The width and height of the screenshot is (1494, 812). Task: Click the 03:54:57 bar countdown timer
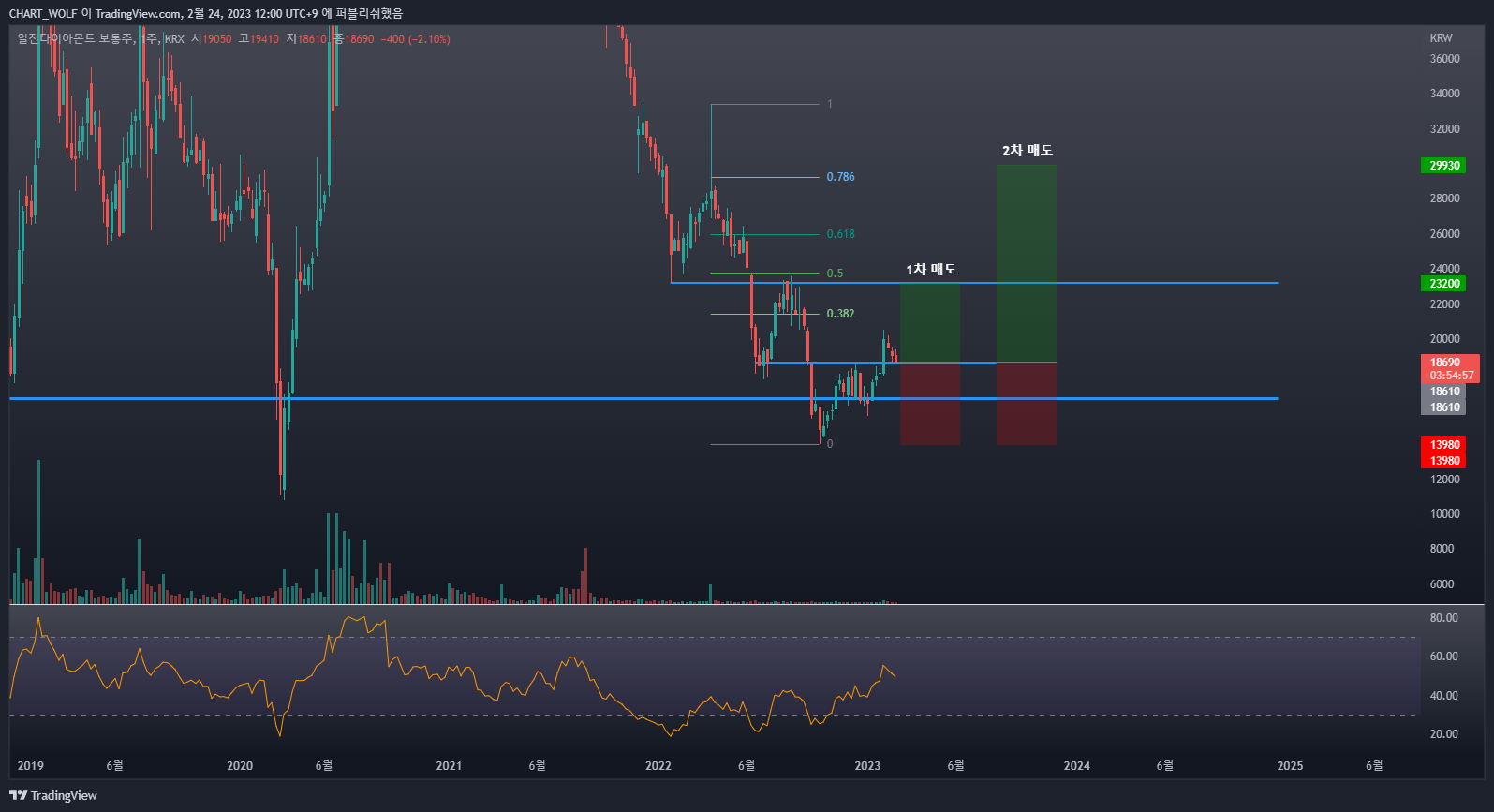pyautogui.click(x=1451, y=376)
